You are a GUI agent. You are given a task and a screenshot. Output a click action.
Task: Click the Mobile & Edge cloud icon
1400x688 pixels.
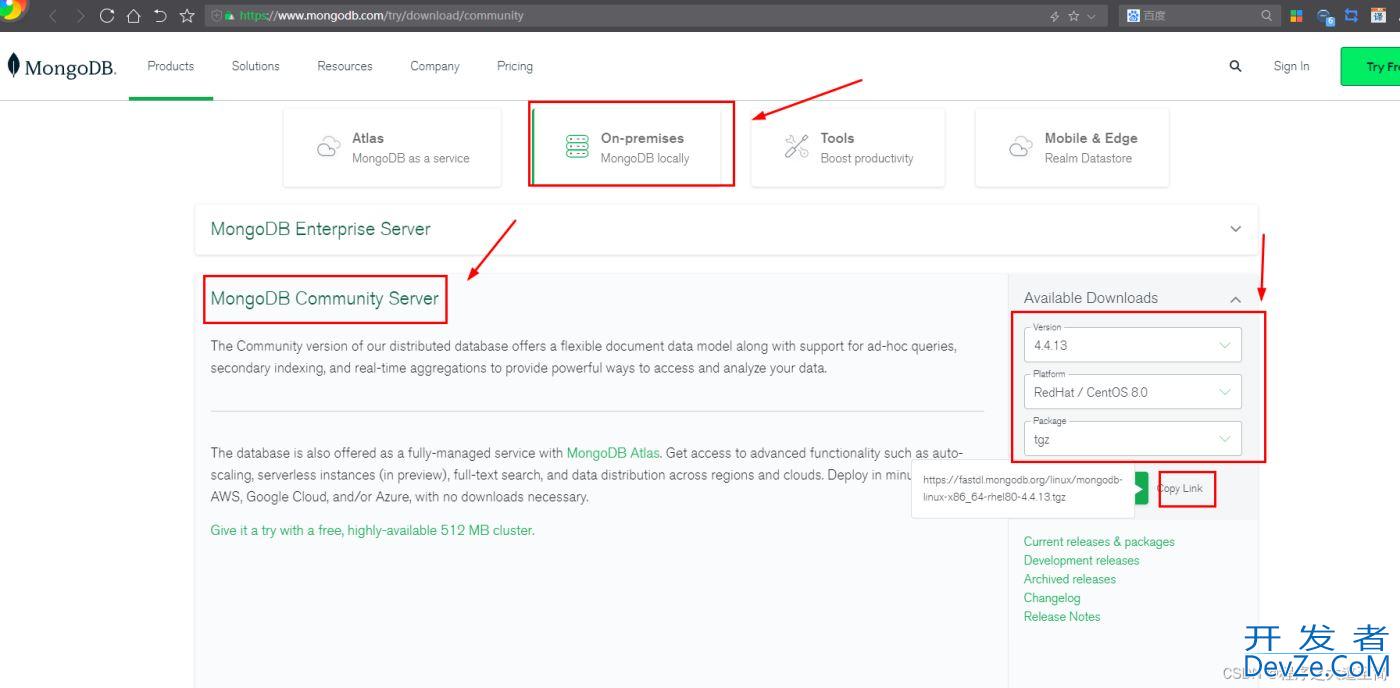coord(1021,147)
